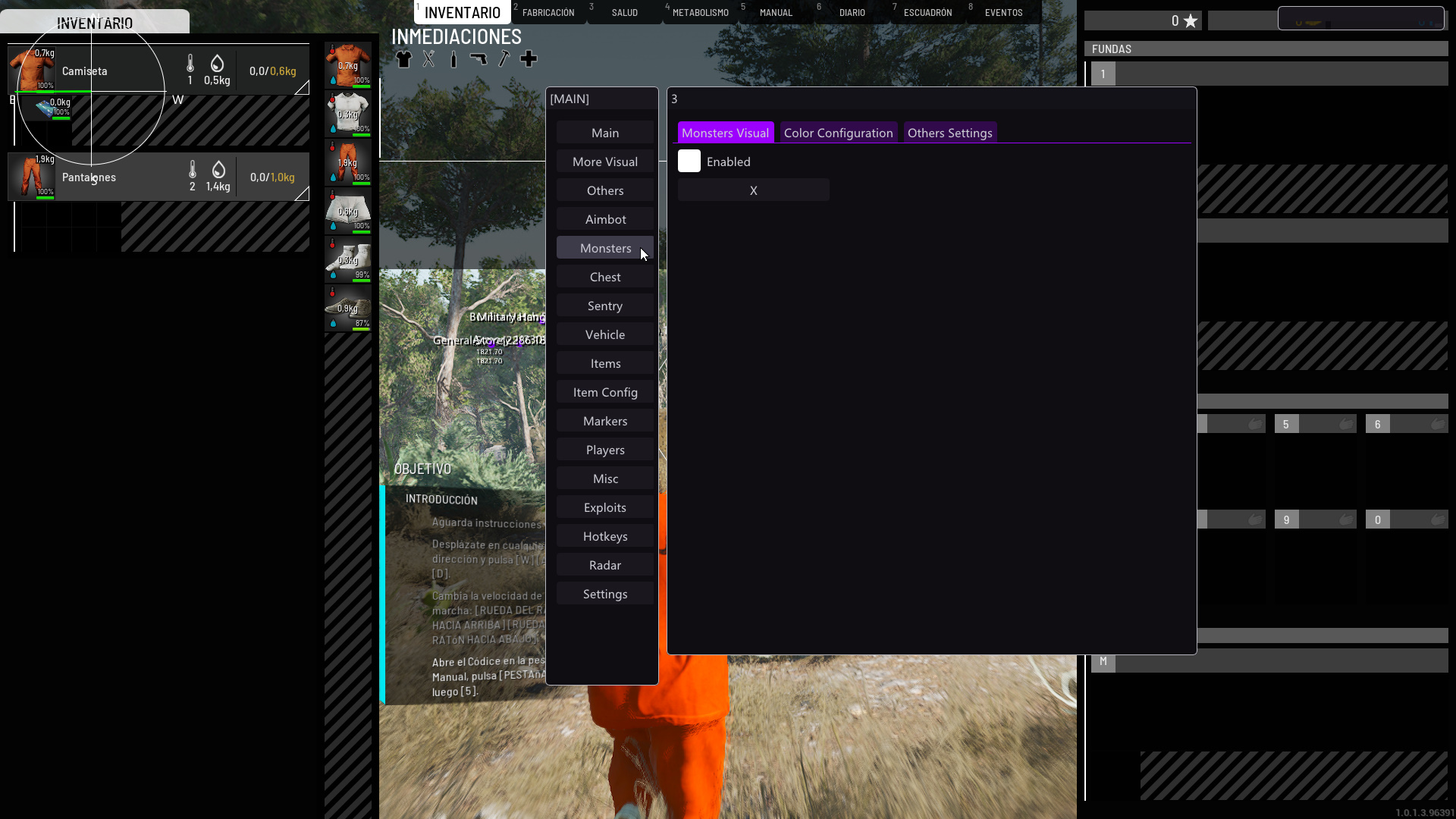The image size is (1456, 819).
Task: Open the Aimbot menu section
Action: [x=605, y=219]
